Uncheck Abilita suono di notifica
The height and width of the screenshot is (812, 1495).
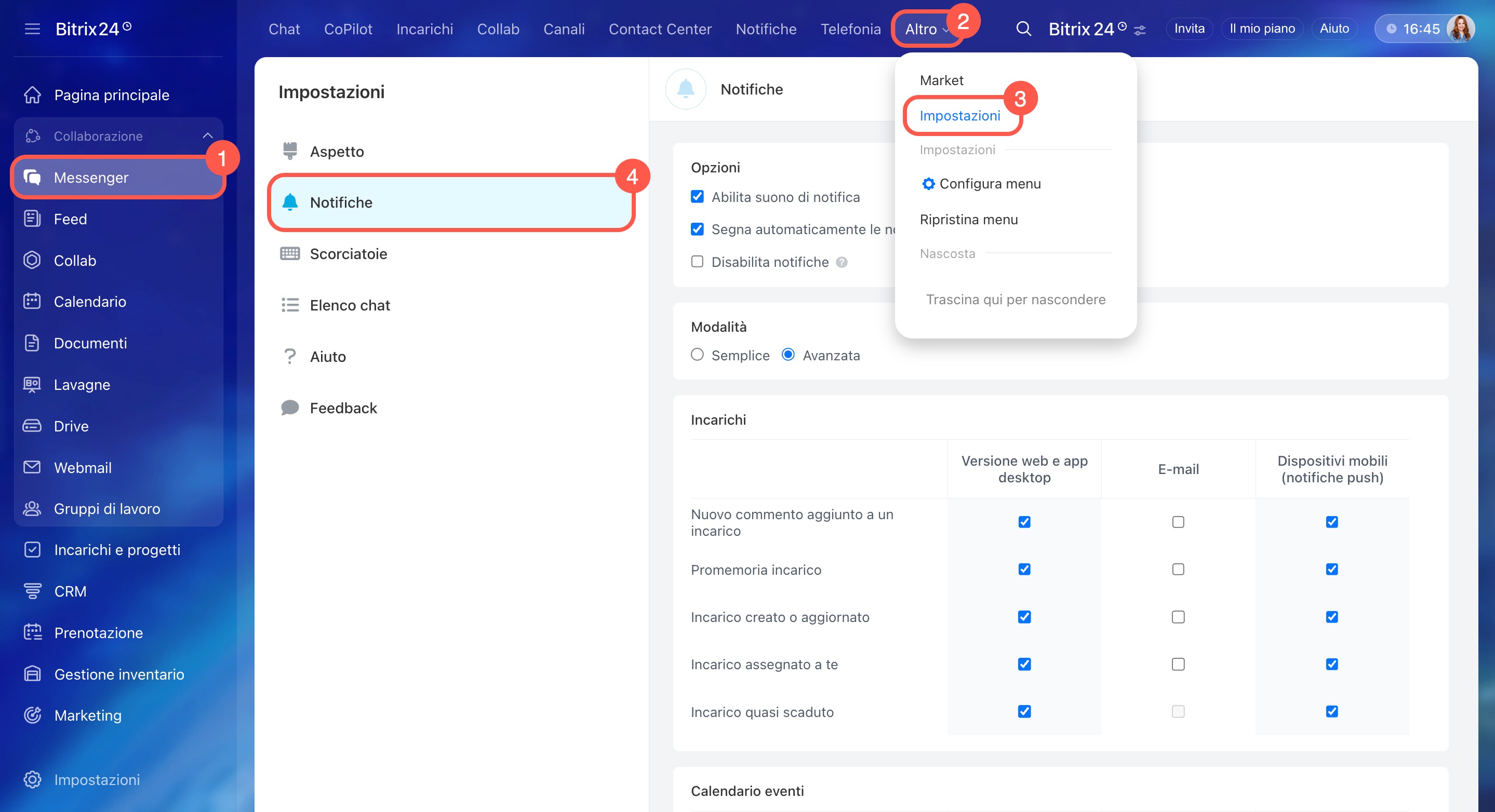tap(697, 197)
